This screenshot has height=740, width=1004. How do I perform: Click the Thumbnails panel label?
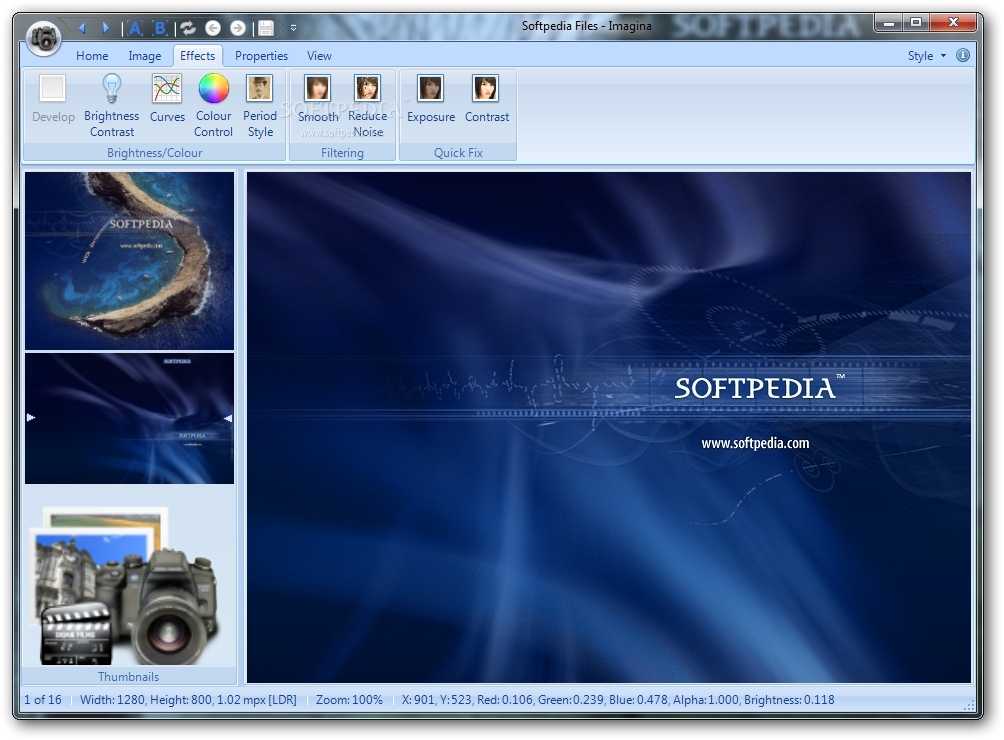(x=128, y=677)
